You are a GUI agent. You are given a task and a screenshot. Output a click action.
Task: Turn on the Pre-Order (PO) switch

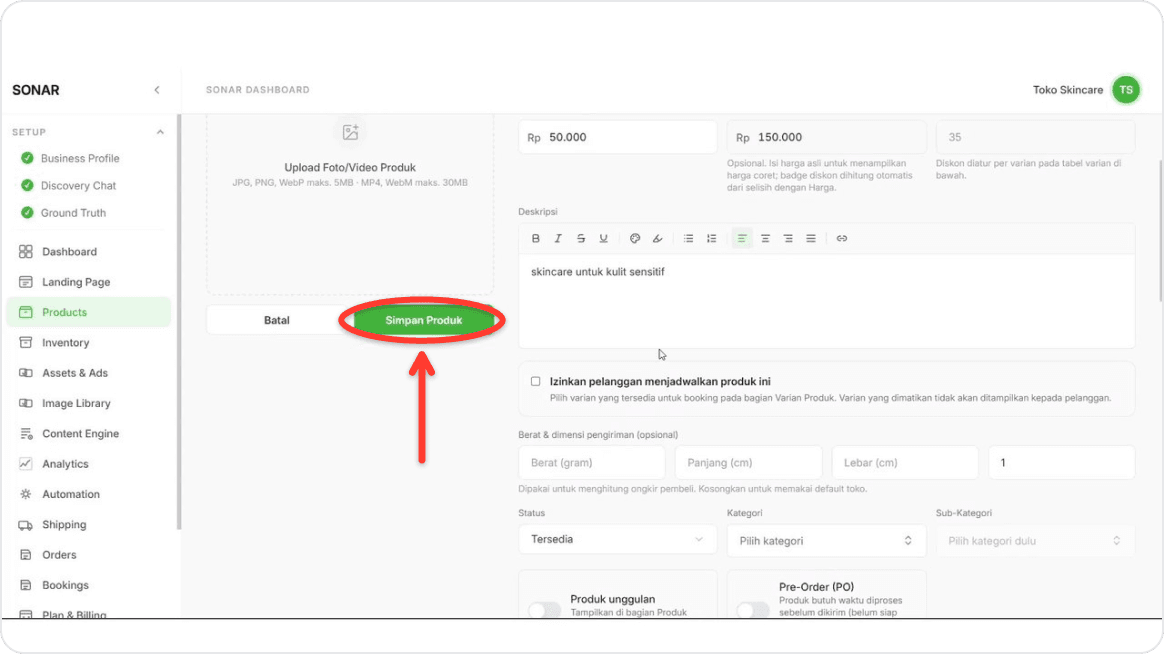pos(753,609)
